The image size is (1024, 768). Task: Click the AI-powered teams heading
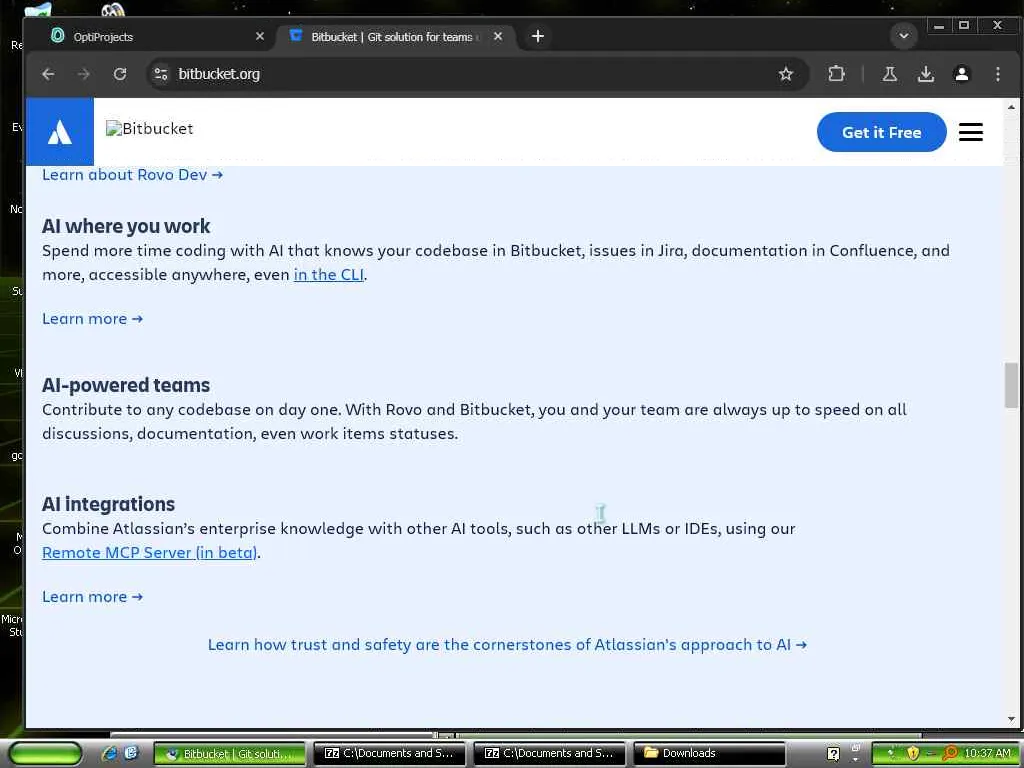(x=126, y=385)
